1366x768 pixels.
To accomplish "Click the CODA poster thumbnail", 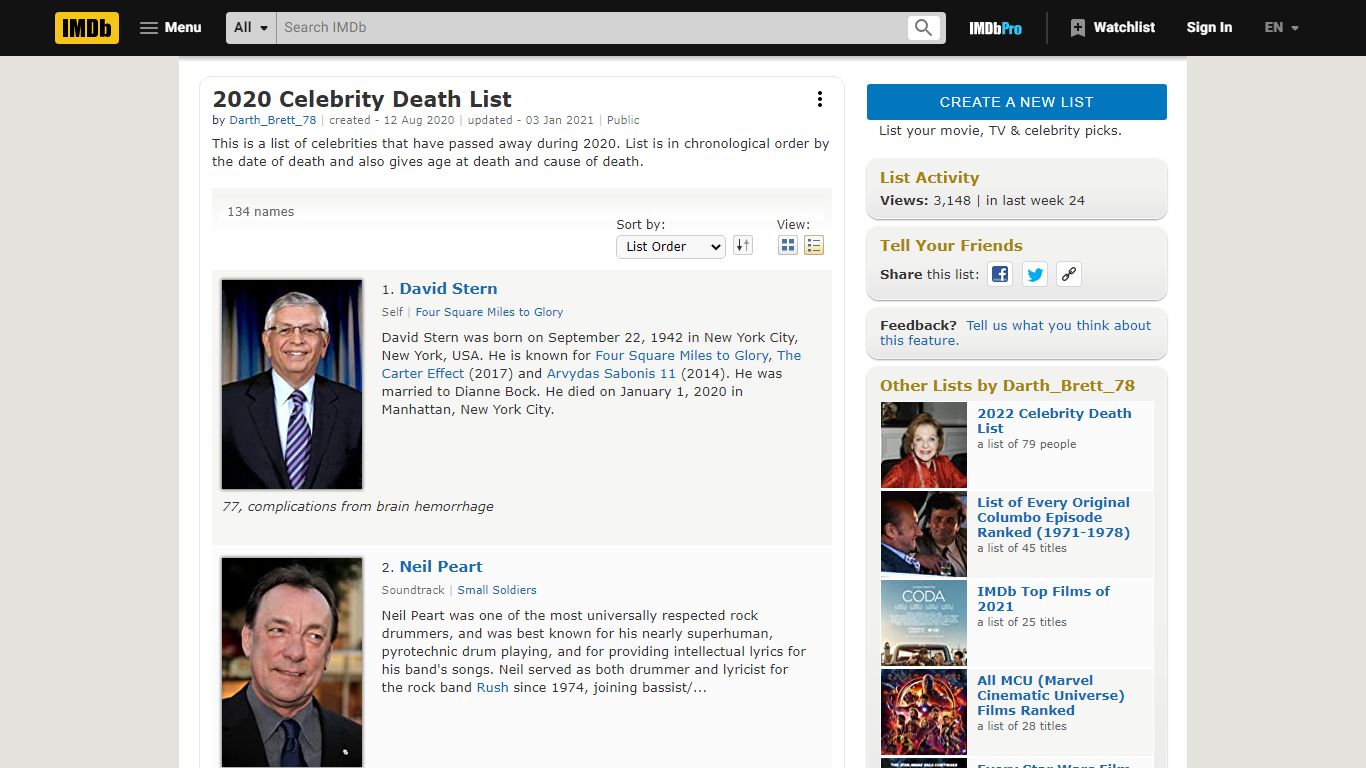I will coord(924,623).
